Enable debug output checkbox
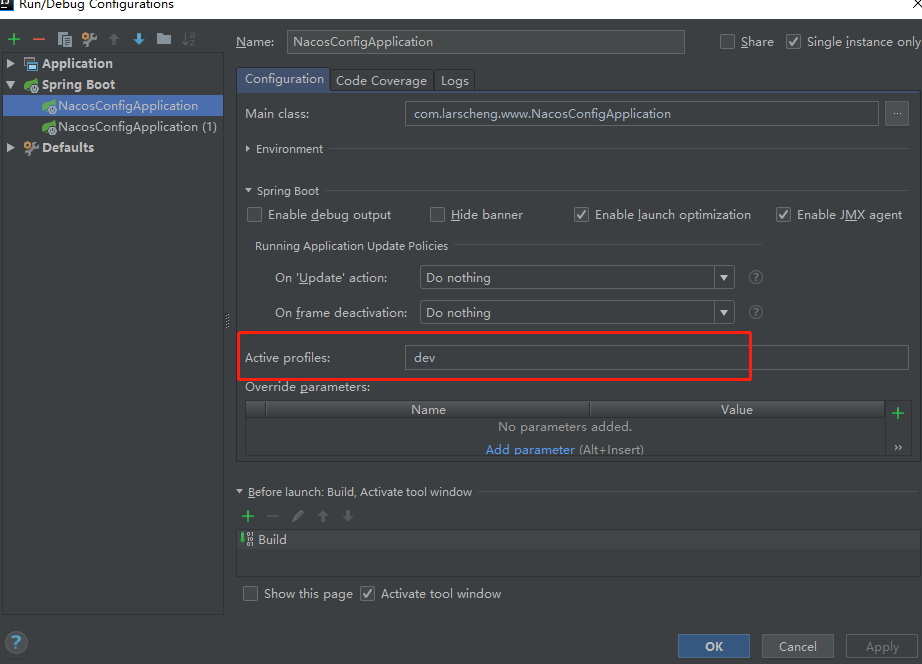 pos(255,215)
